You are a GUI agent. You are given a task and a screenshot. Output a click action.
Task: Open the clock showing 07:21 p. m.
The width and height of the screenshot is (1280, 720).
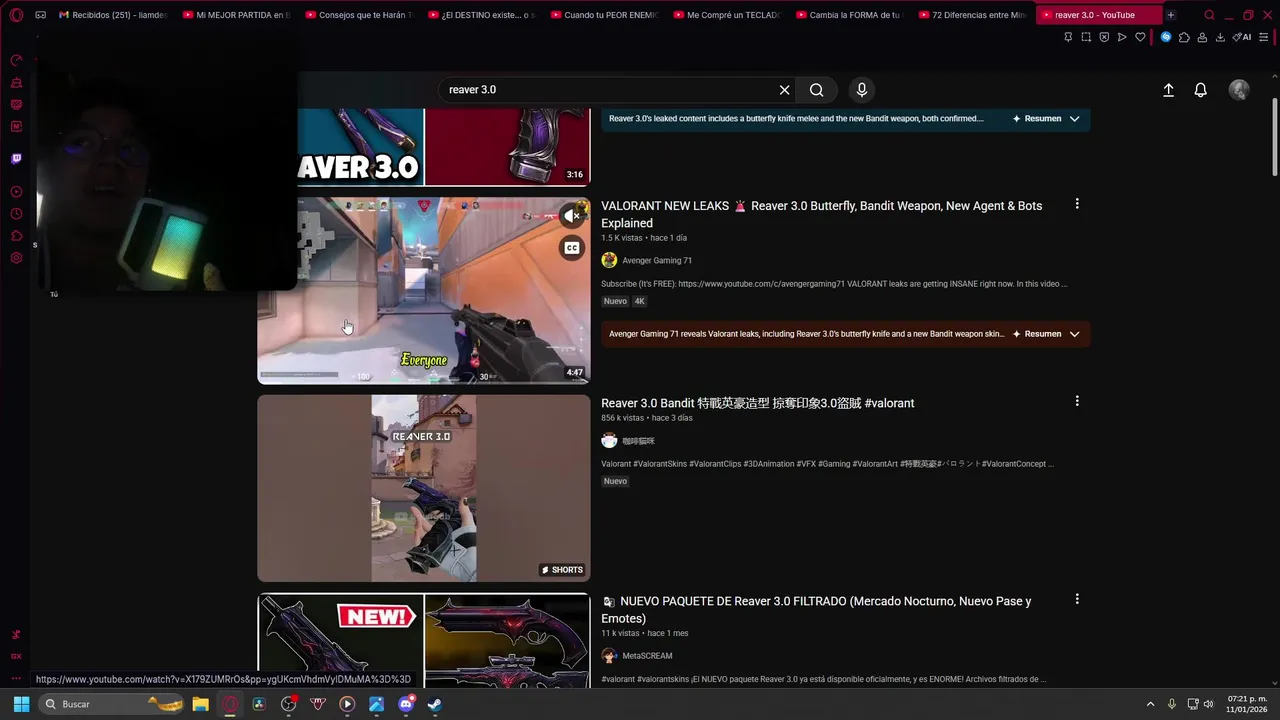(x=1246, y=704)
